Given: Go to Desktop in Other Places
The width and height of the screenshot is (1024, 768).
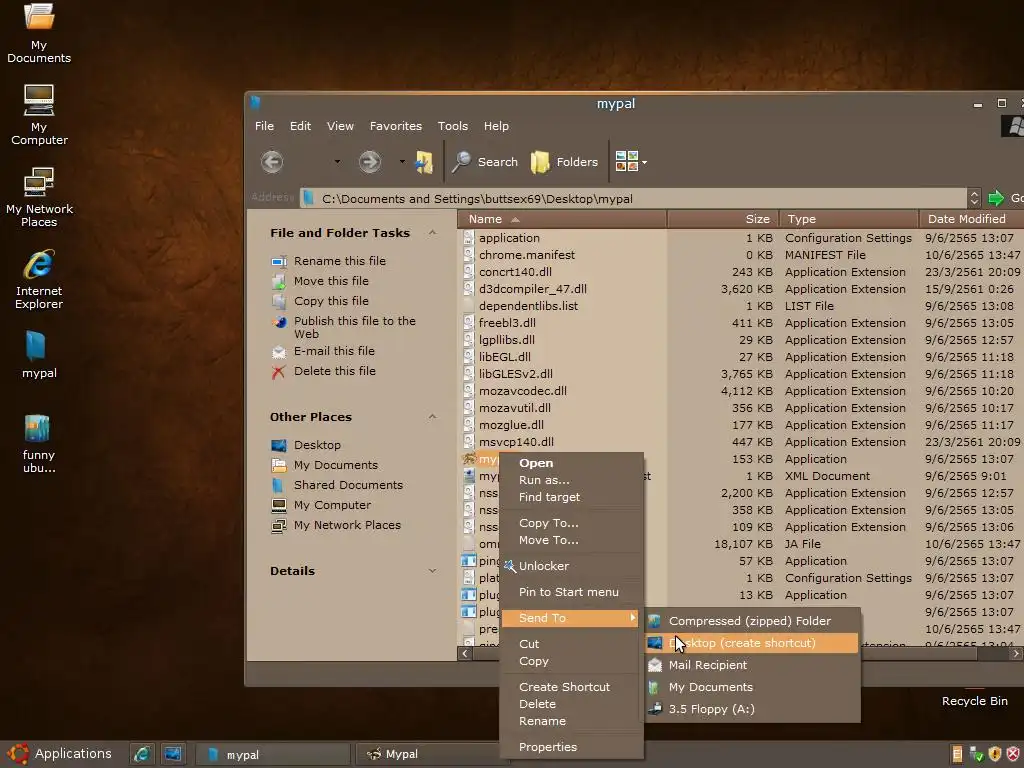Looking at the screenshot, I should [317, 445].
